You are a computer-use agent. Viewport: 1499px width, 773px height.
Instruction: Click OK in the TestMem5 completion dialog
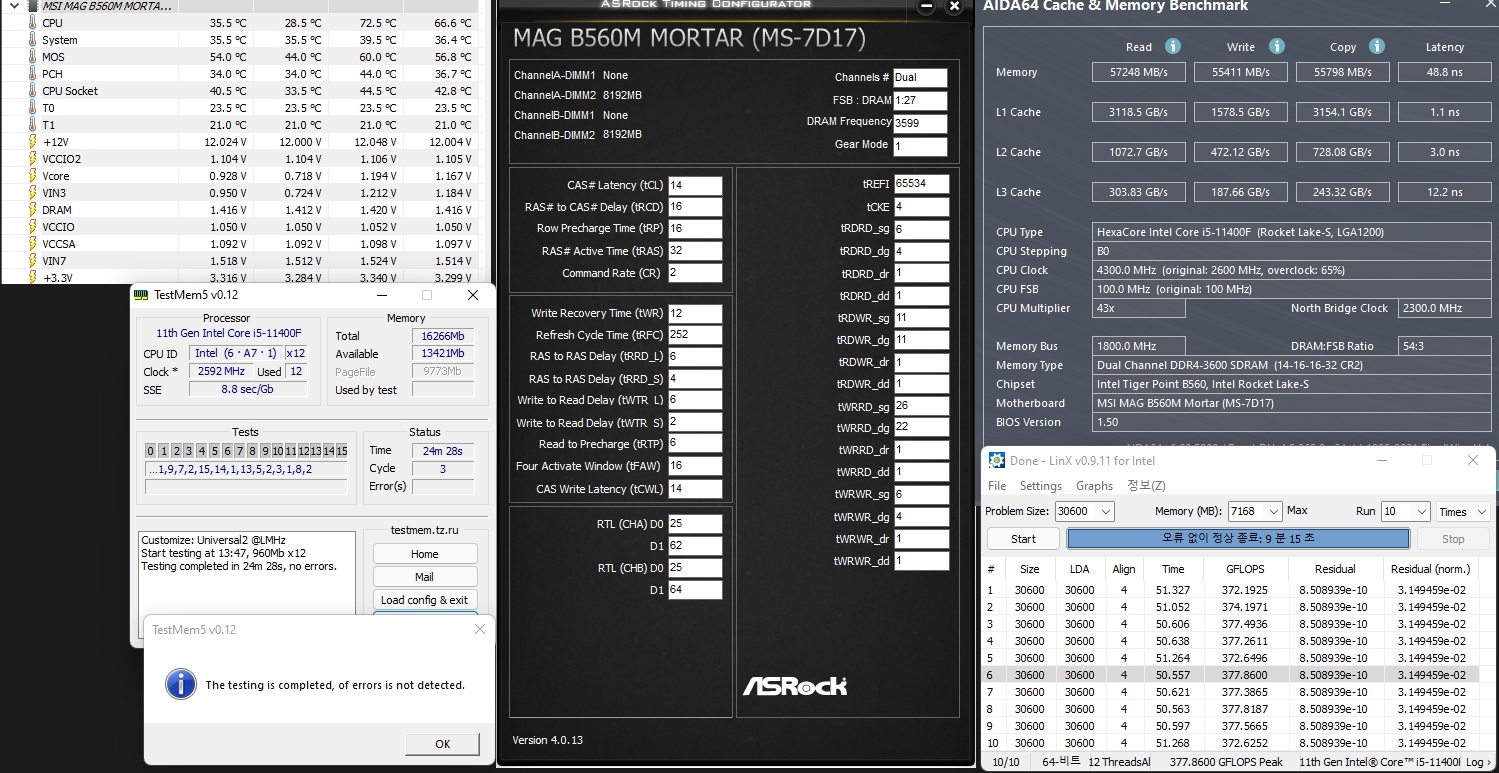443,744
